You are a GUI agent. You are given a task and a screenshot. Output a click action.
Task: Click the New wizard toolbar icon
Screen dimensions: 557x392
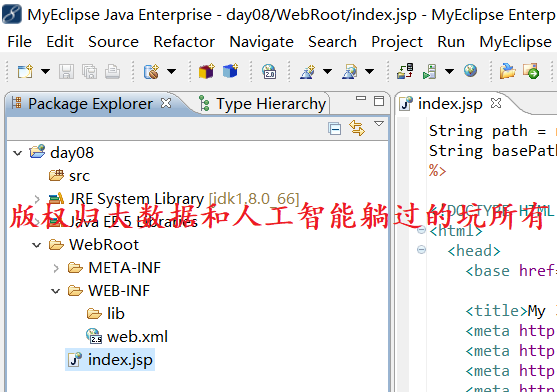click(x=25, y=71)
